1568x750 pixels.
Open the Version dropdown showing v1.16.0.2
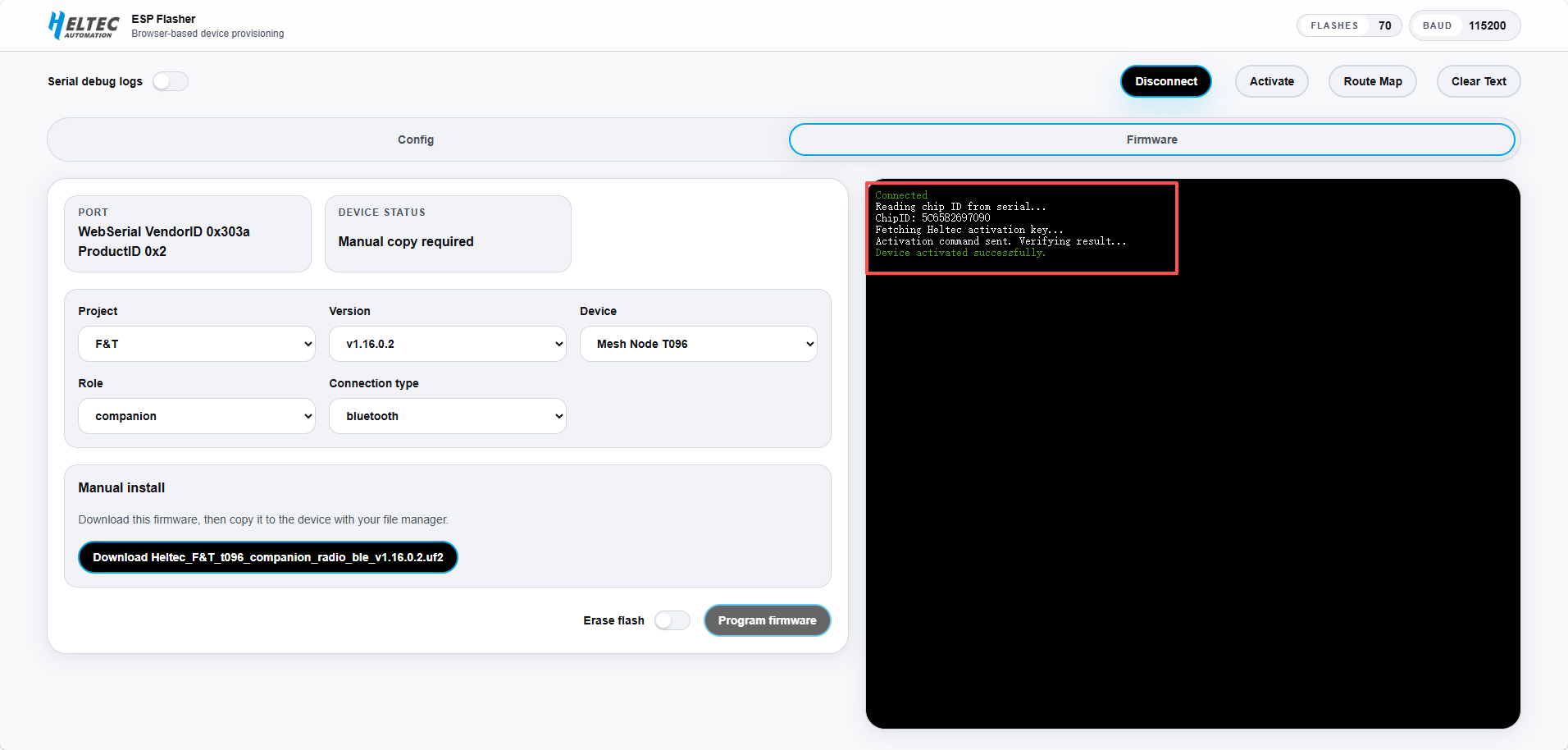coord(448,344)
